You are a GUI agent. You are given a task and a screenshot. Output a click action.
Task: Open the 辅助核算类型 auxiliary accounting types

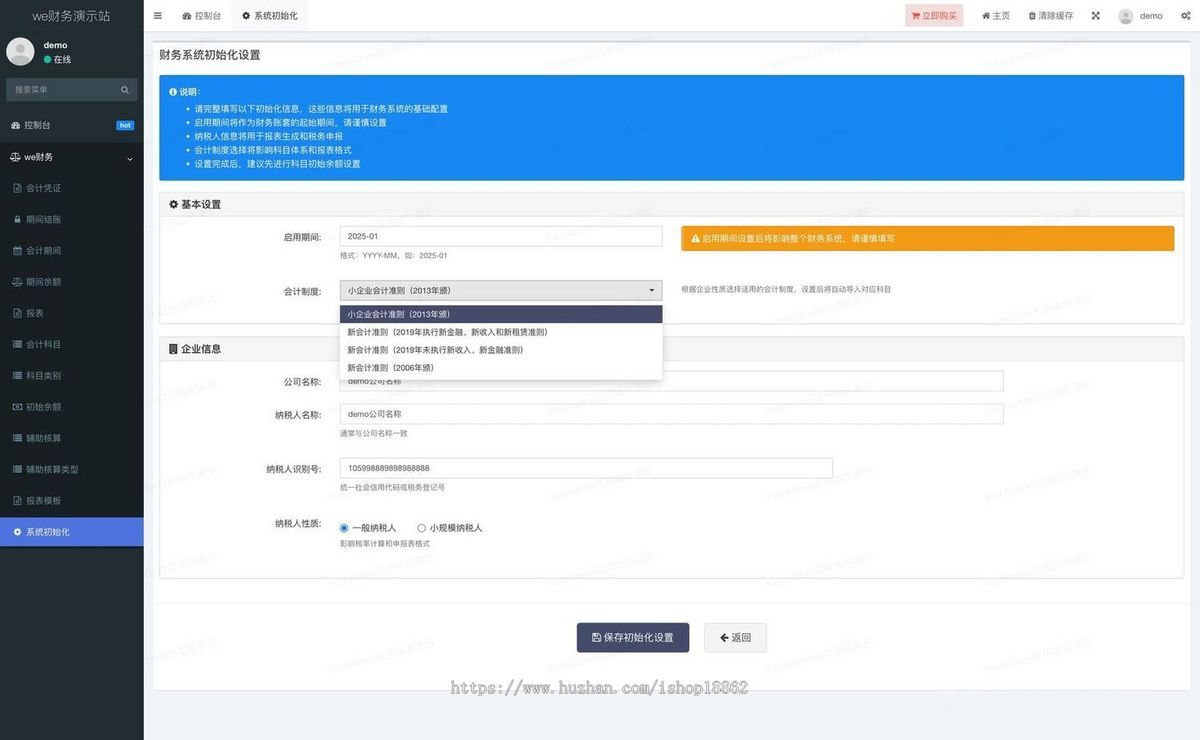click(52, 468)
